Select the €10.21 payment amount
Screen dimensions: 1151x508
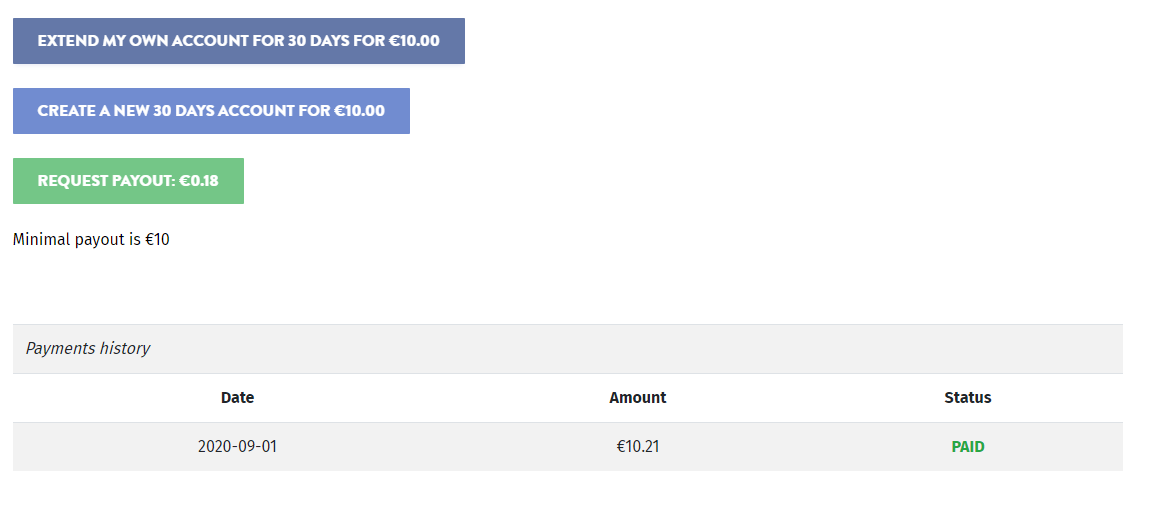point(638,447)
